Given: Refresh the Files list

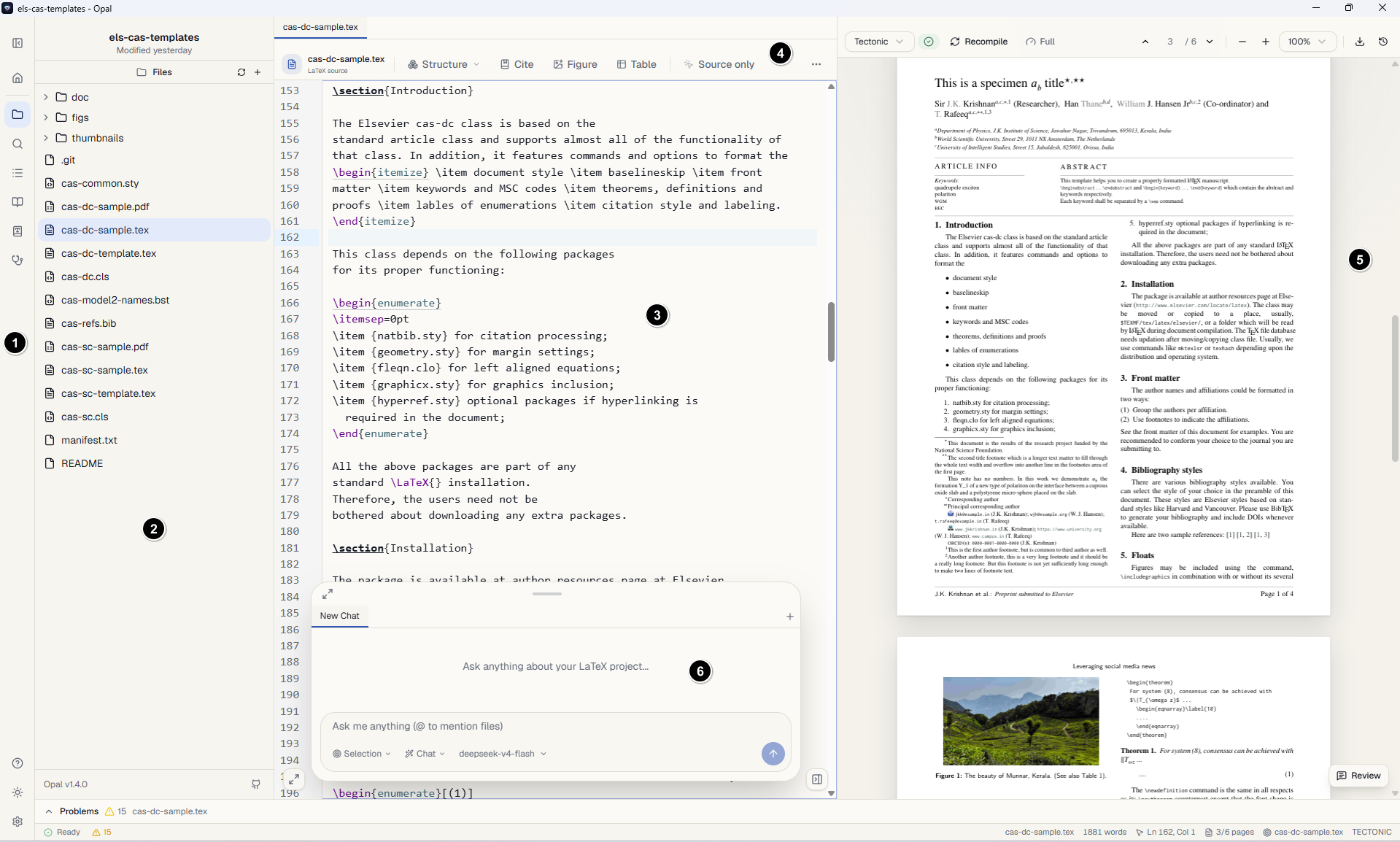Looking at the screenshot, I should 241,72.
